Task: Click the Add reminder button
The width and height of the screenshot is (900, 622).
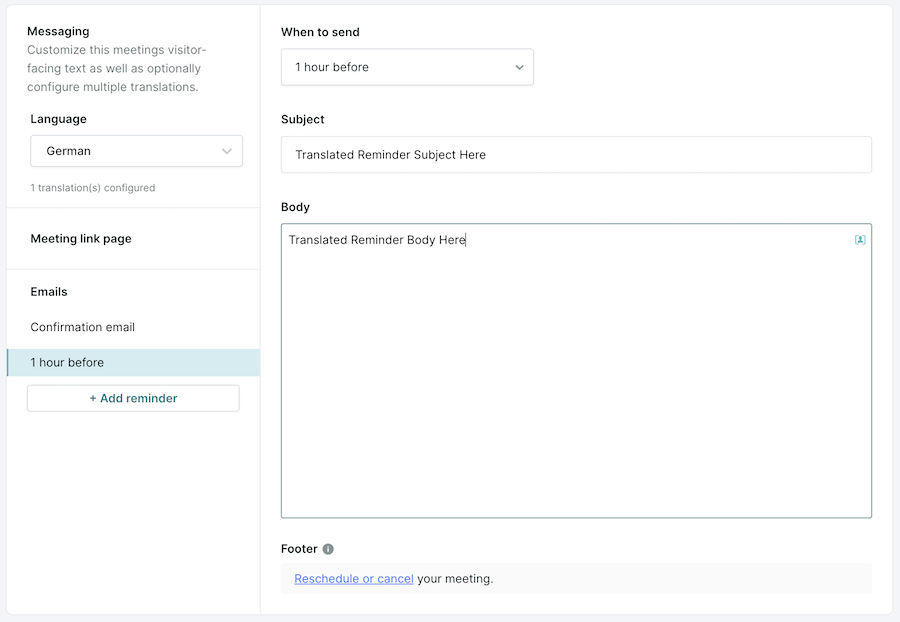Action: 133,398
